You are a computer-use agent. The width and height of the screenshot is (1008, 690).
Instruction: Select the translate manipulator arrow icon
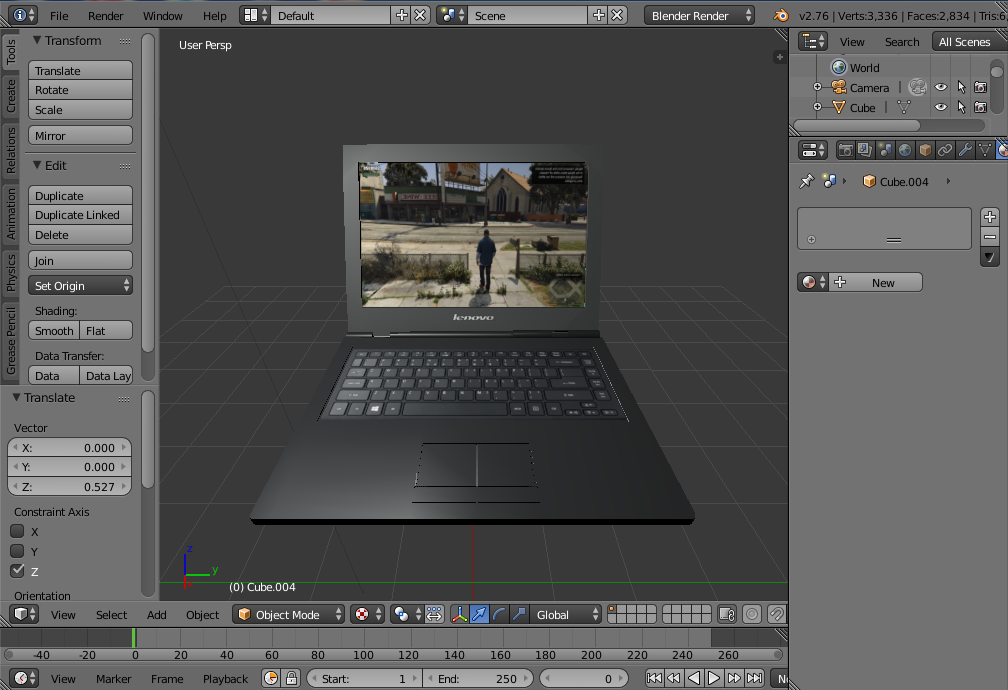pos(480,614)
